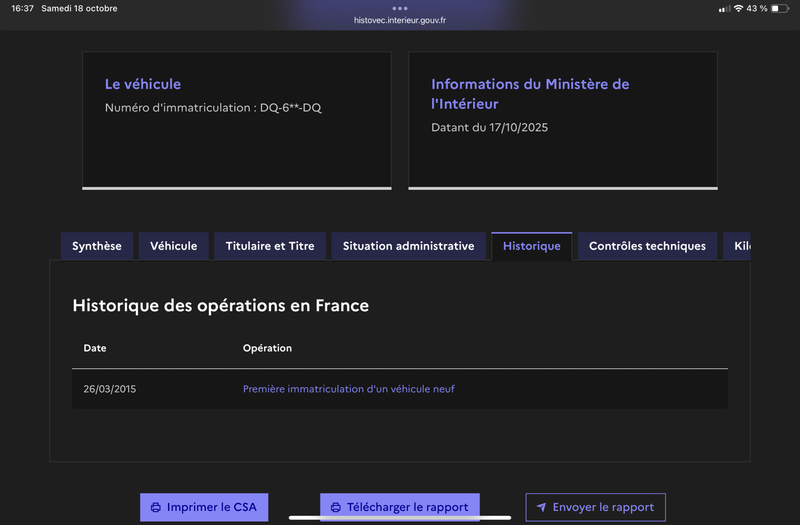800x525 pixels.
Task: Tap the Le véhicule card
Action: tap(236, 119)
